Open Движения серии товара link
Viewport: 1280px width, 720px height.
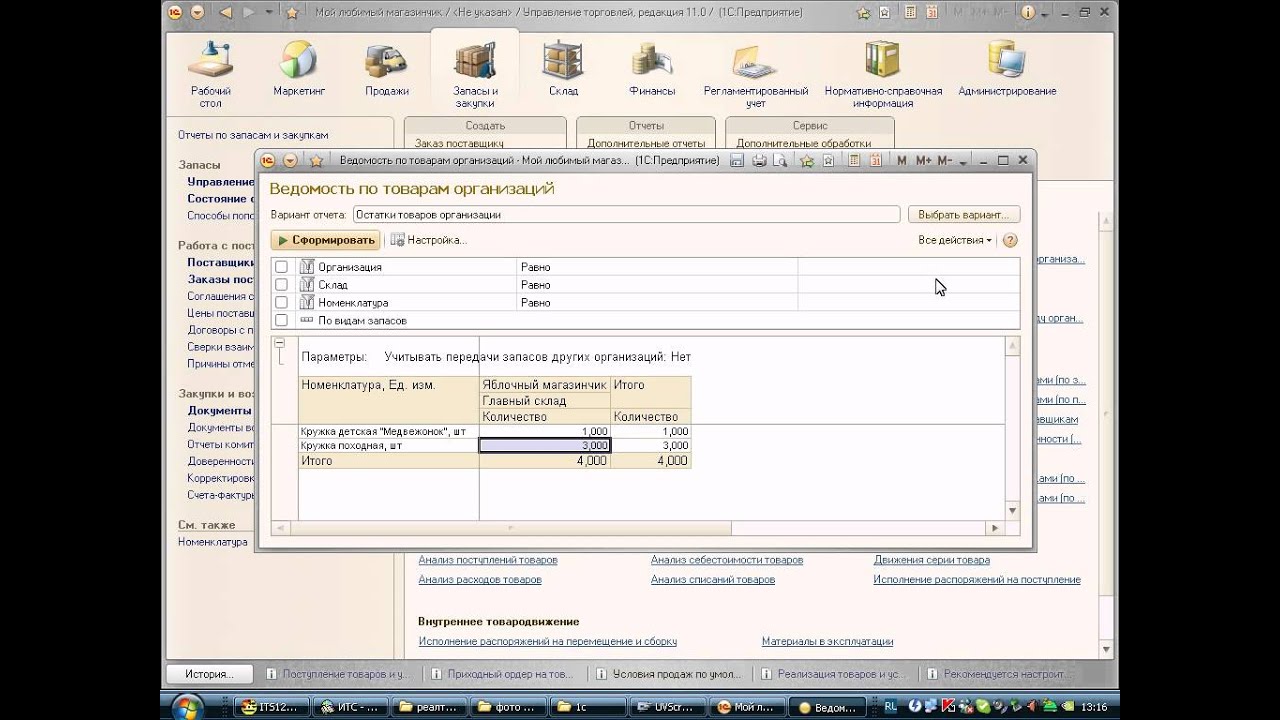click(932, 560)
